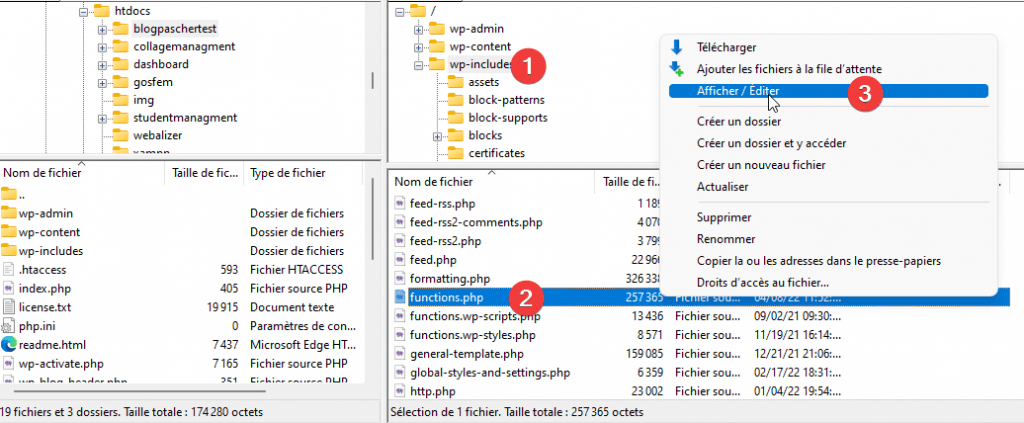Screen dimensions: 1024x423
Task: Select the block-supports folder icon
Action: [x=456, y=118]
